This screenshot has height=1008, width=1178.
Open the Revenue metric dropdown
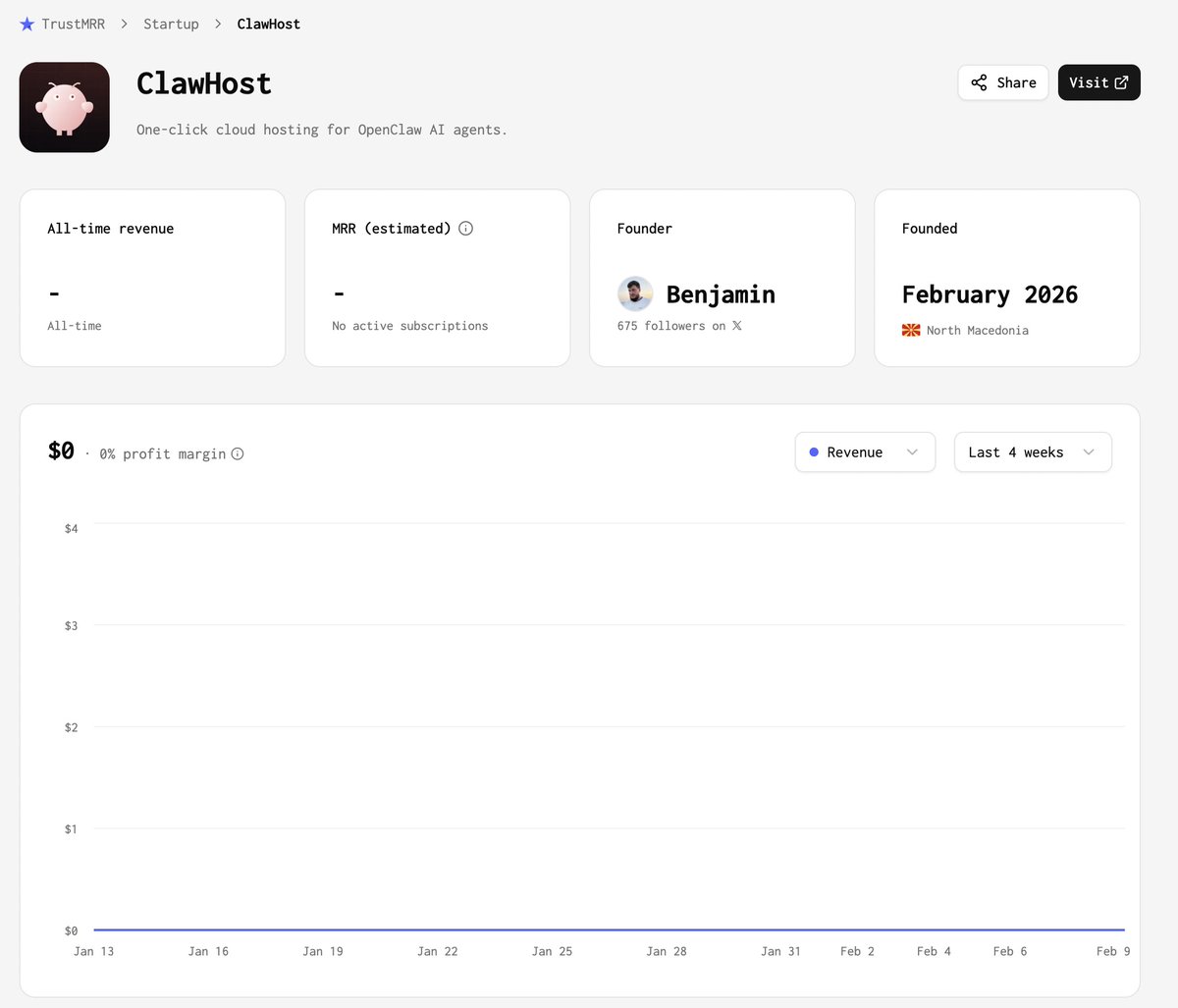(x=865, y=452)
